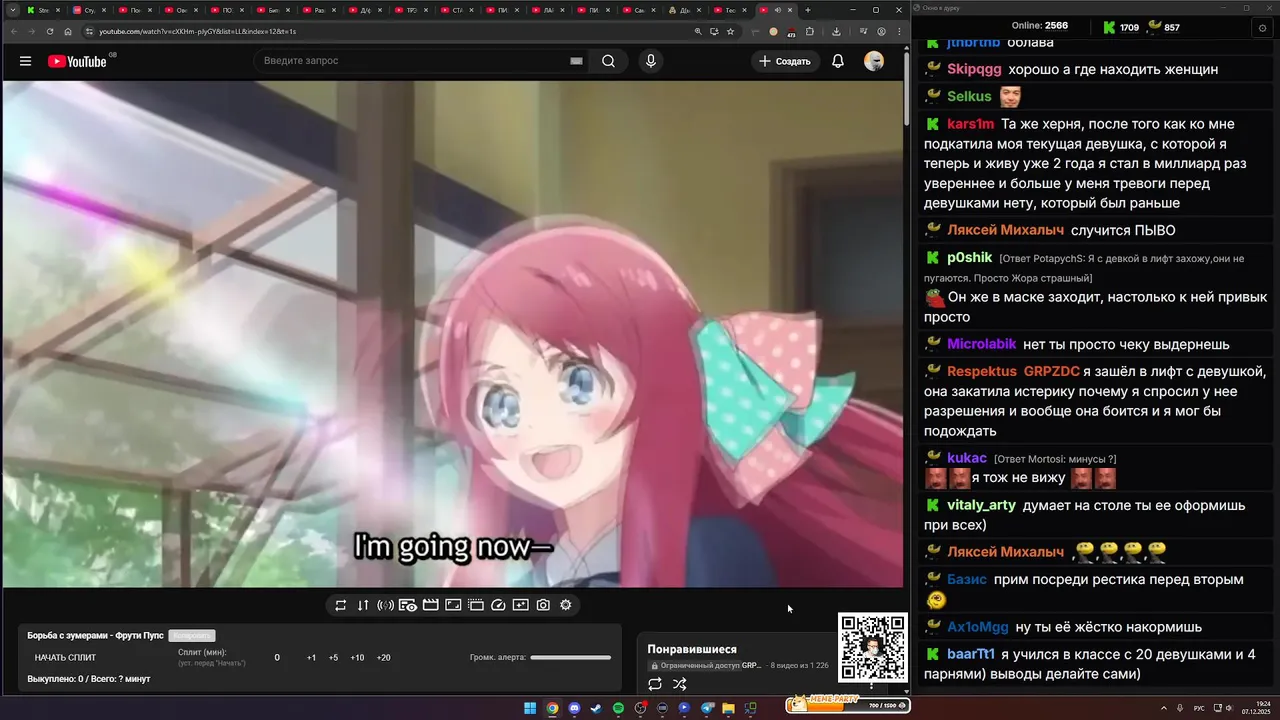This screenshot has height=720, width=1280.
Task: Click НАЧАТЬ СПЛИТ button
Action: (65, 658)
